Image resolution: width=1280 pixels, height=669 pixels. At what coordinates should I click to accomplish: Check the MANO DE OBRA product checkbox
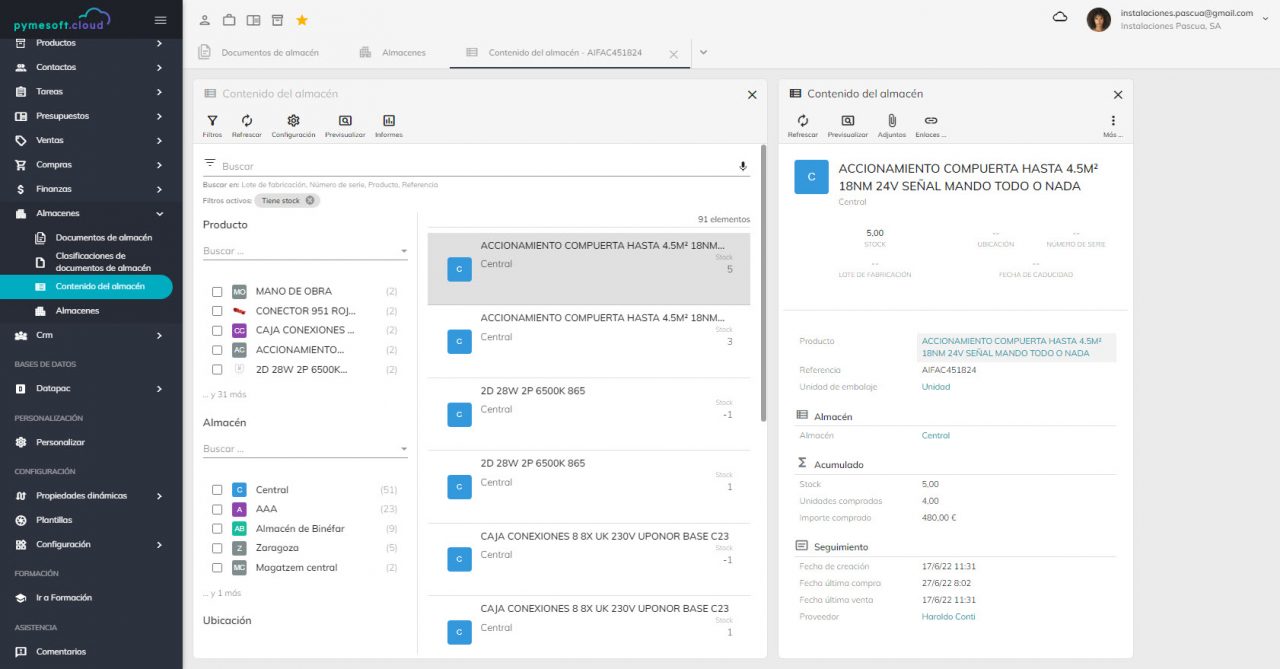pyautogui.click(x=217, y=292)
